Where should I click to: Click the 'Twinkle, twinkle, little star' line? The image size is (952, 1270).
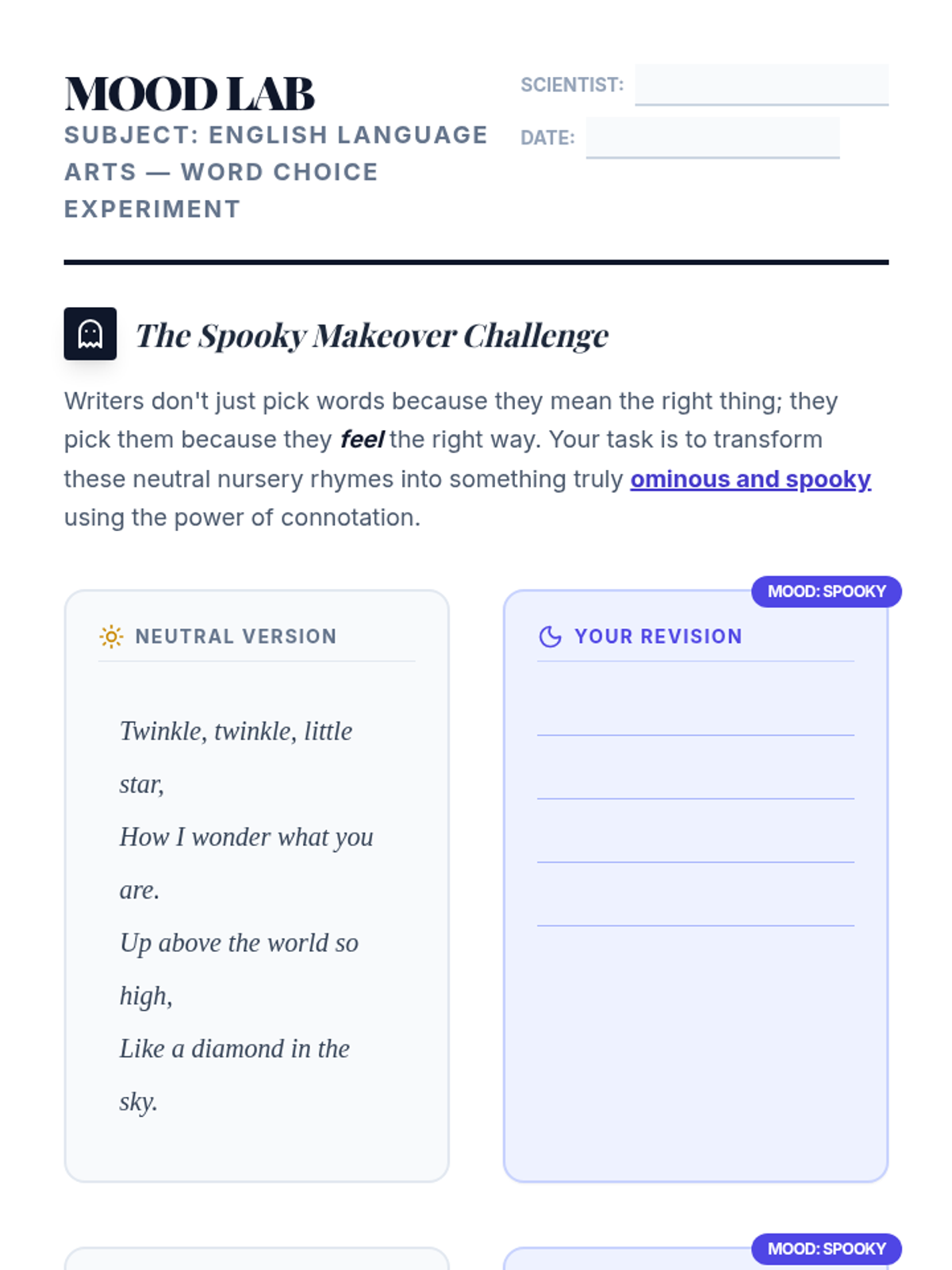point(236,731)
